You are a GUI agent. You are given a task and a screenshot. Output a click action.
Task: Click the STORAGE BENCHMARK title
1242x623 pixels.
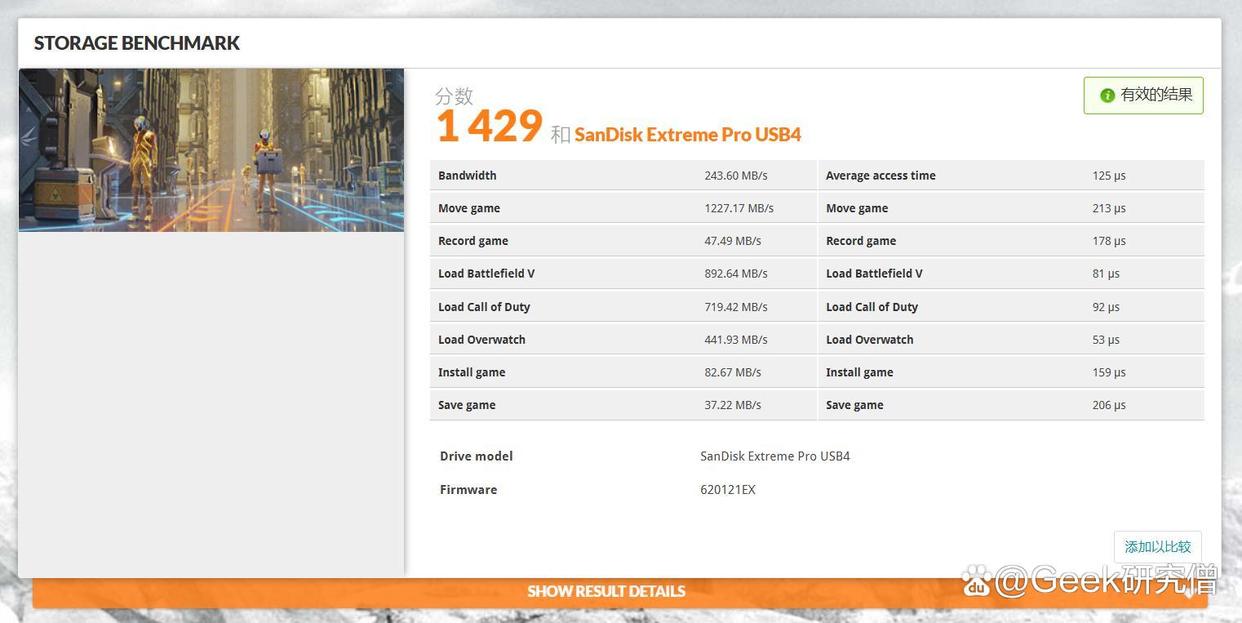tap(137, 43)
